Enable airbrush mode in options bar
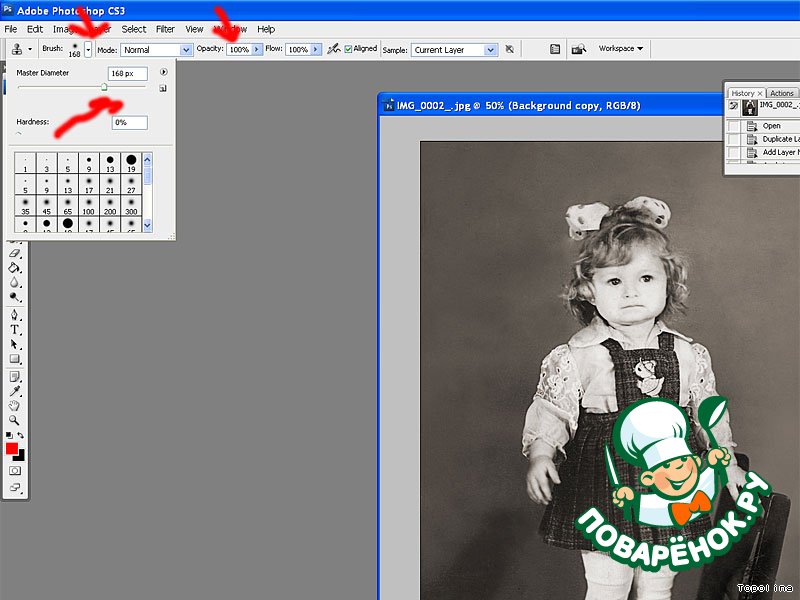The height and width of the screenshot is (600, 800). click(x=333, y=48)
